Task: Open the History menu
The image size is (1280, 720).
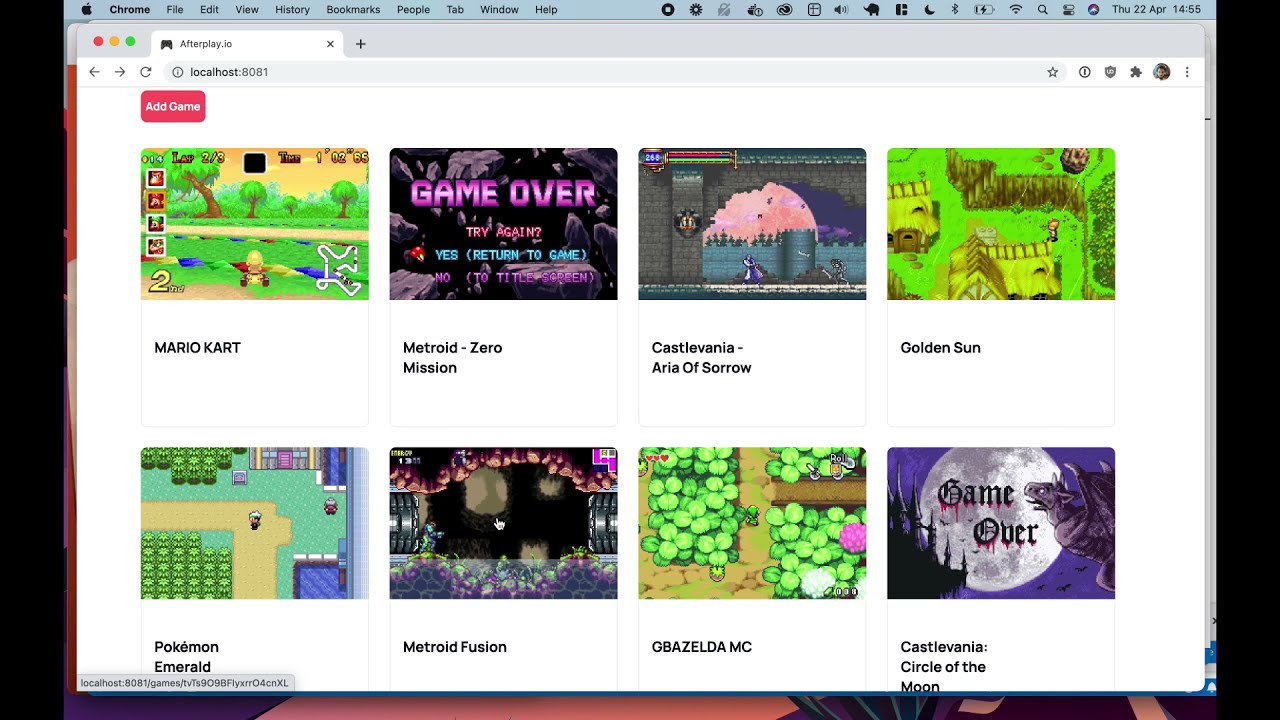Action: pyautogui.click(x=292, y=9)
